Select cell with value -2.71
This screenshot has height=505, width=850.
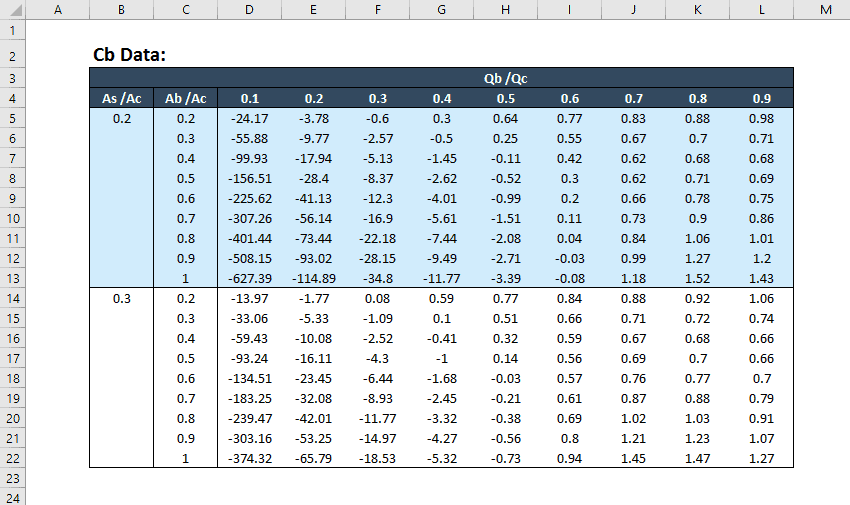[505, 258]
